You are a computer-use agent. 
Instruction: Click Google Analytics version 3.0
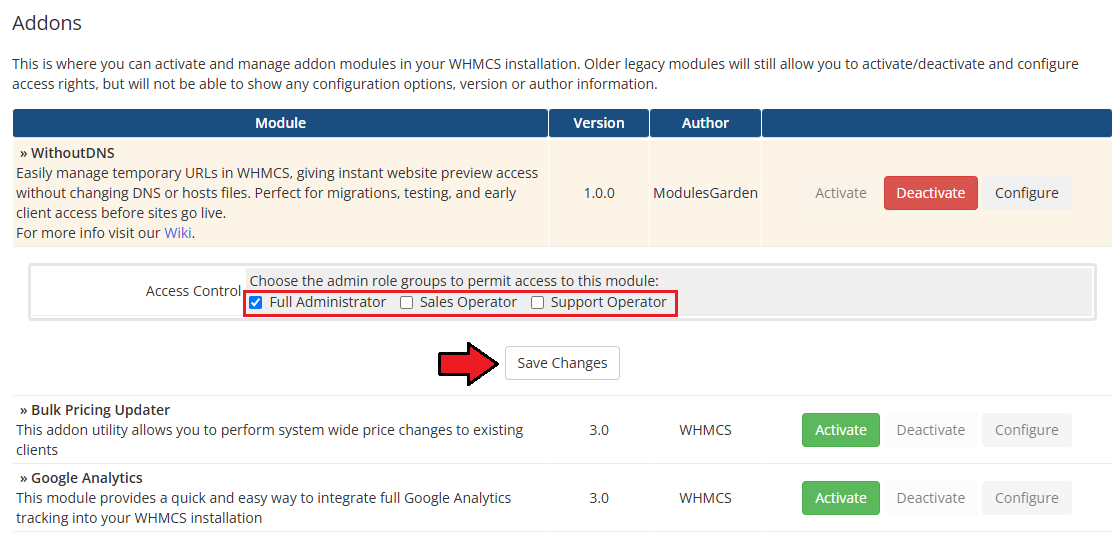[x=599, y=498]
